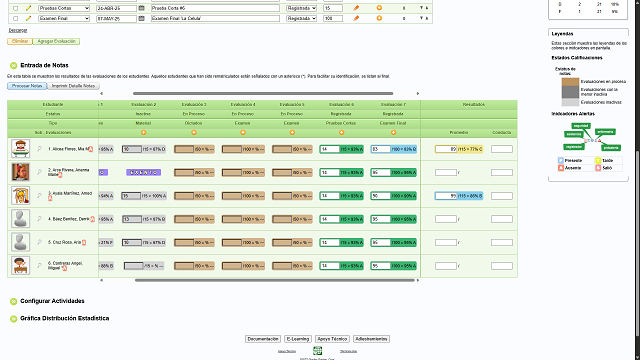Image resolution: width=640 pixels, height=360 pixels.
Task: Click the Agregar Evaluación button
Action: tap(56, 41)
